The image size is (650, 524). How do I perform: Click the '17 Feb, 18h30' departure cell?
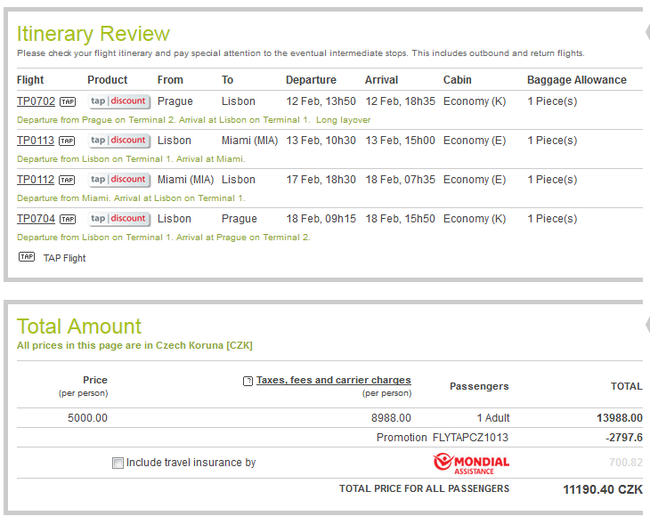tap(321, 180)
